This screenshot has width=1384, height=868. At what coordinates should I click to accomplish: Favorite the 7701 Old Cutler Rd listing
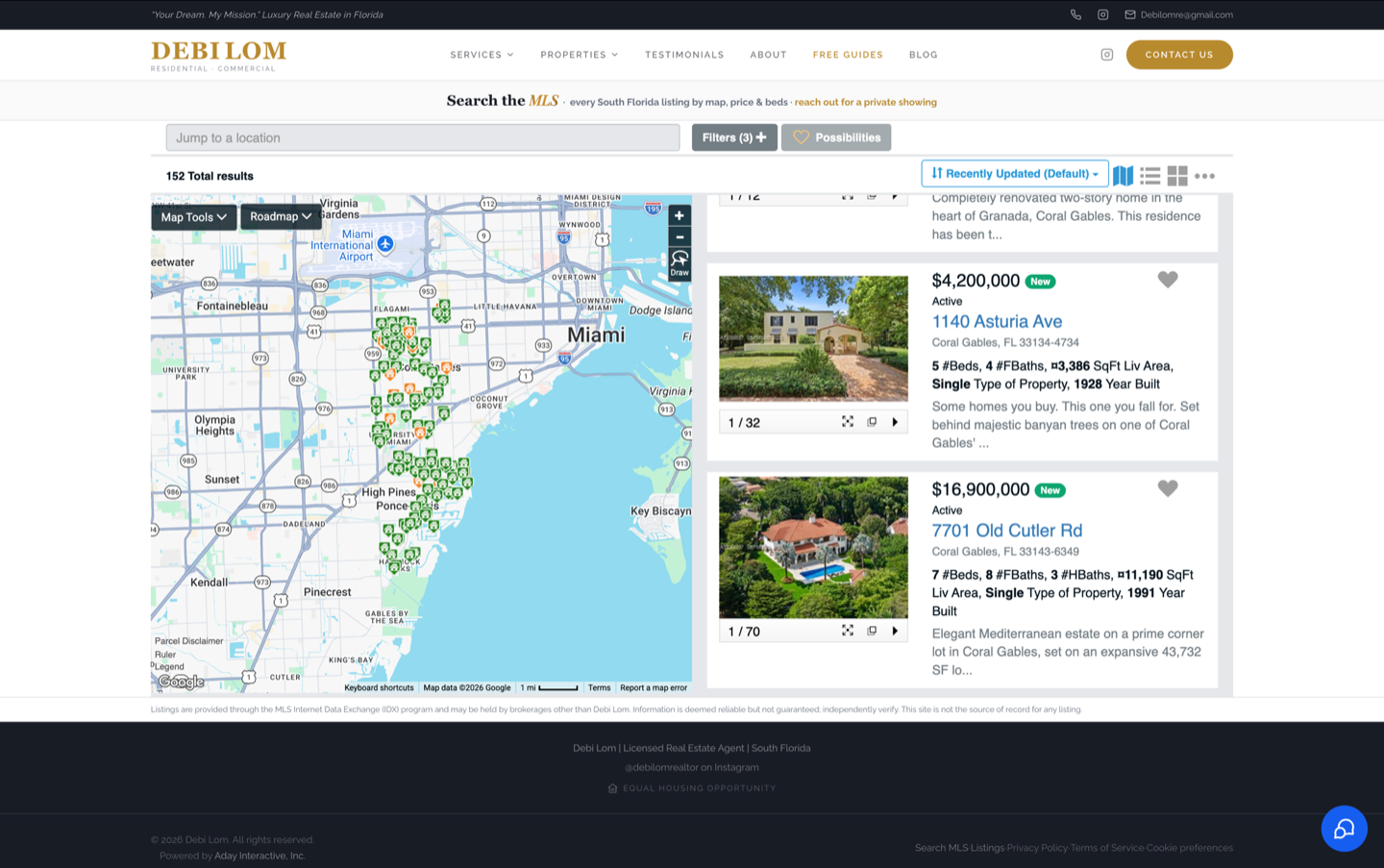(x=1168, y=488)
